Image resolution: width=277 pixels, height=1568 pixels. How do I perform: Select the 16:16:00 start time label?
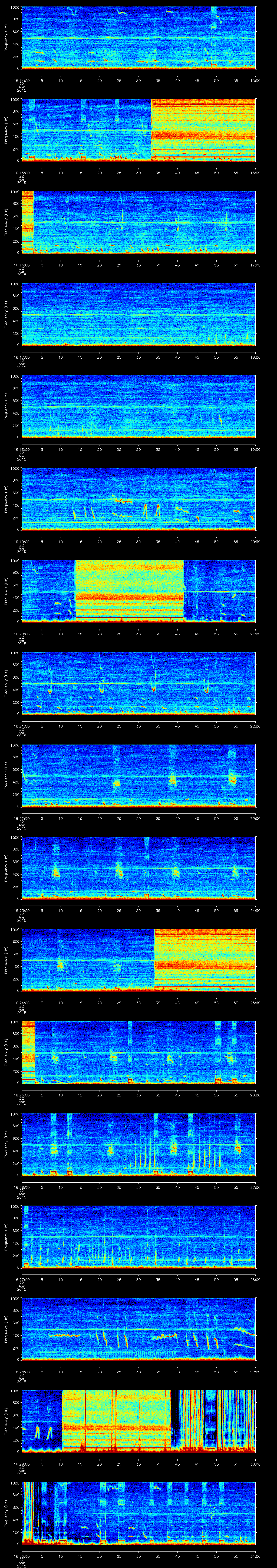(21, 265)
